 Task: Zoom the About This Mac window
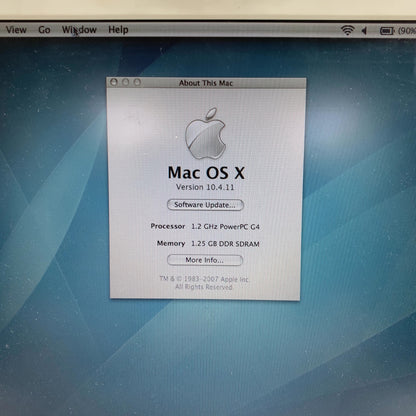(137, 82)
